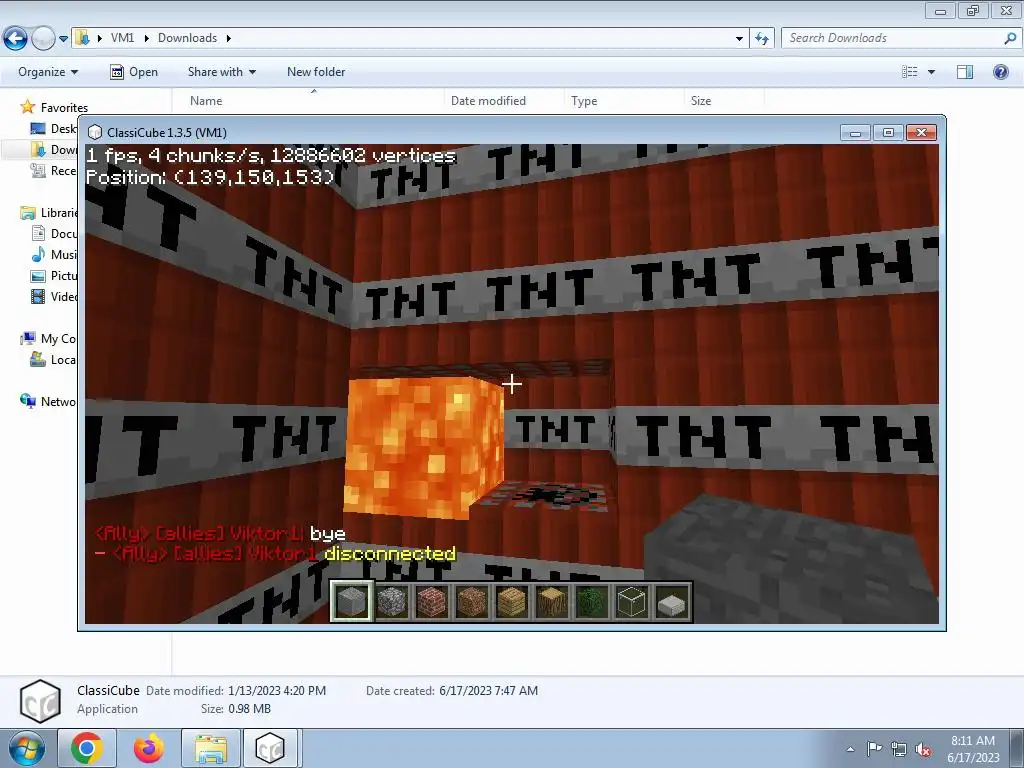
Task: Select the log block in the hotbar
Action: pyautogui.click(x=551, y=601)
